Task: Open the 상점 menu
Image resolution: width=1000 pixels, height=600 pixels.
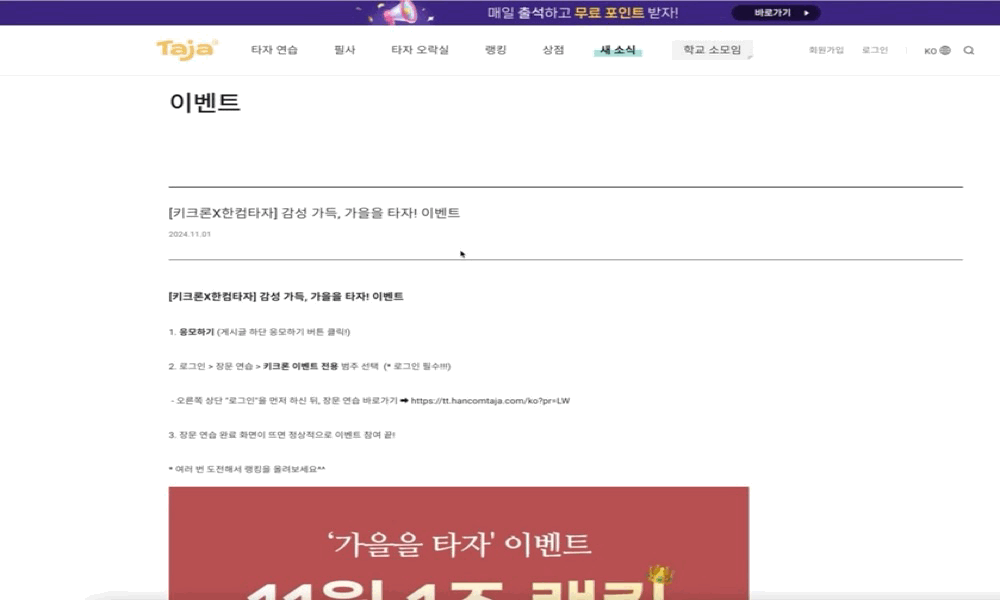Action: click(x=553, y=50)
